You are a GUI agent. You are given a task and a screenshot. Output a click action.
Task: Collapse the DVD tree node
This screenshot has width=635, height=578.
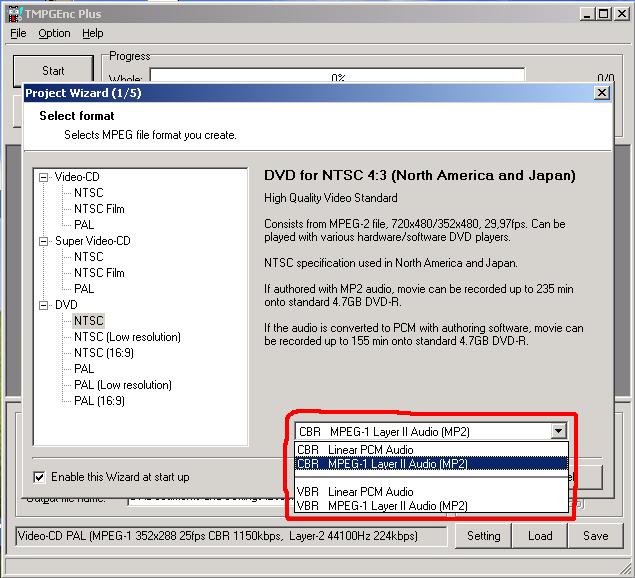click(43, 305)
